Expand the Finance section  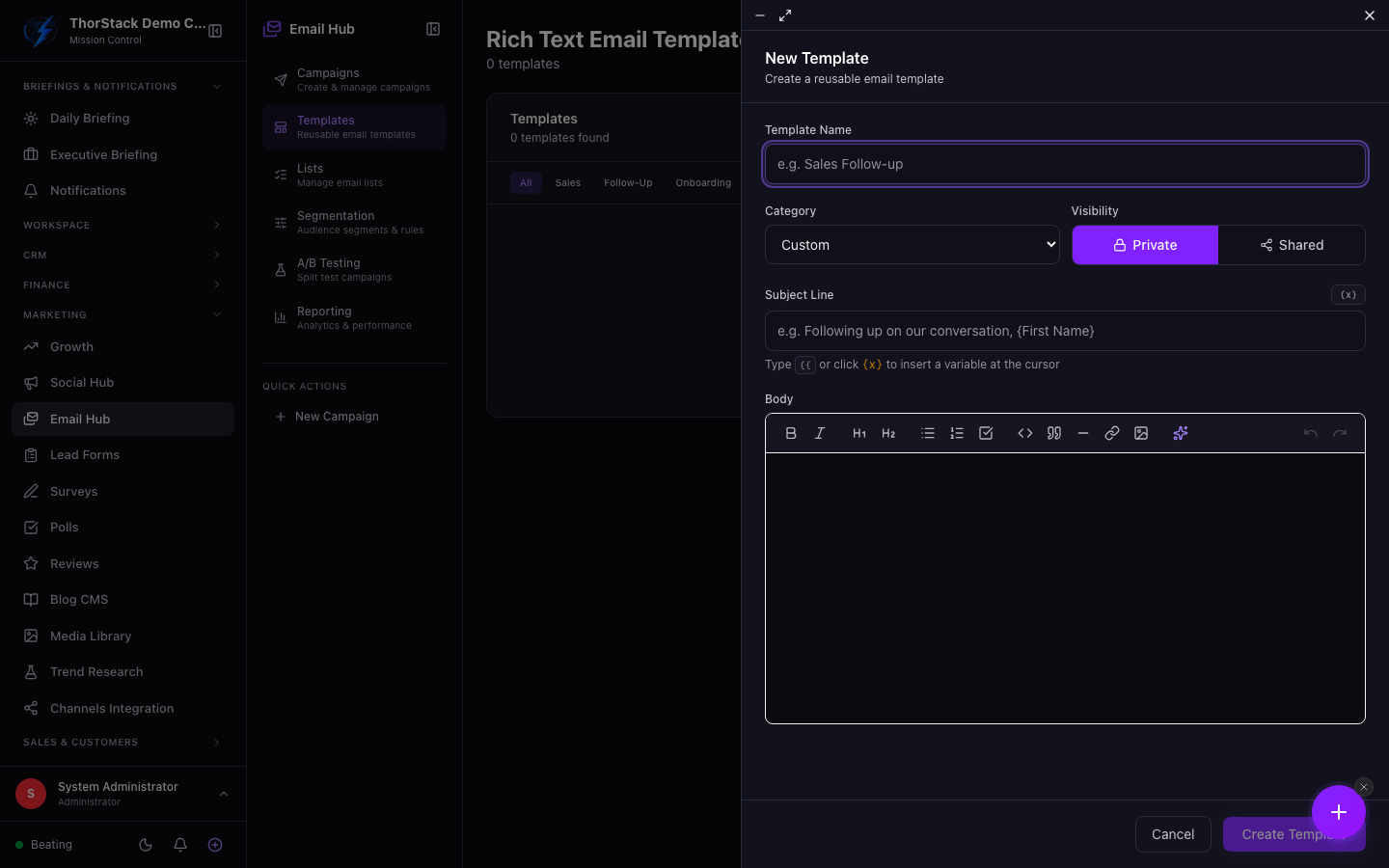pos(123,285)
